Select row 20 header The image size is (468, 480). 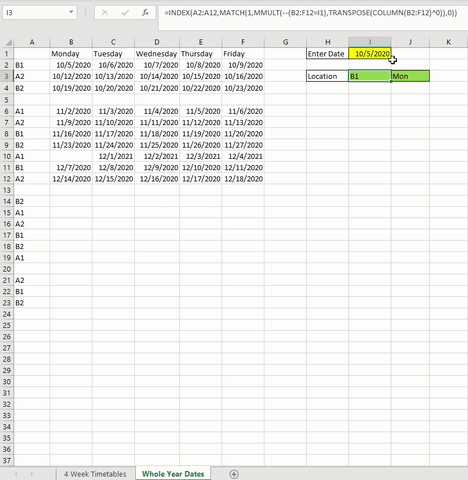pyautogui.click(x=7, y=269)
